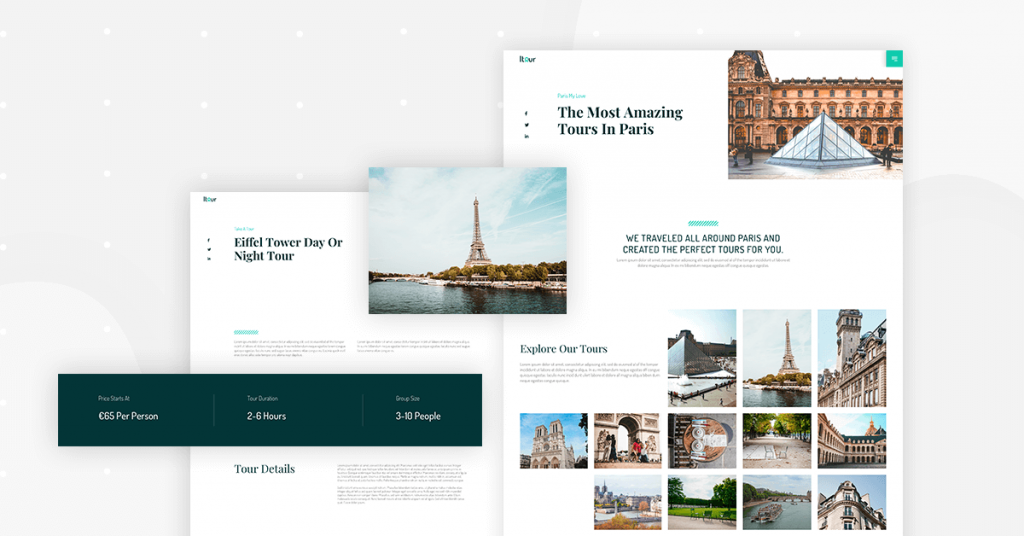The image size is (1024, 536).
Task: Click the LinkedIn icon beside the Paris tours heading
Action: point(527,137)
